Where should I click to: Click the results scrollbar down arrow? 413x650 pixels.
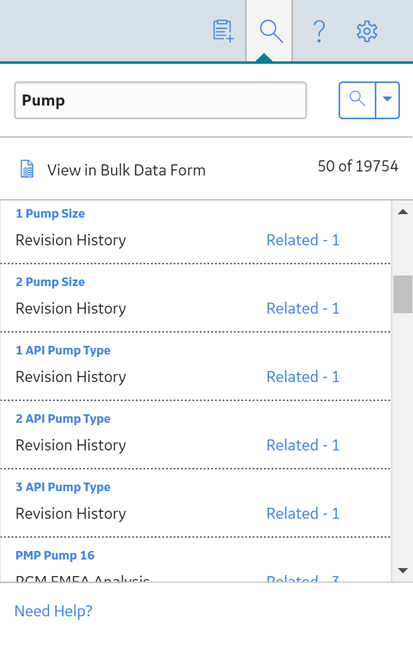[402, 570]
